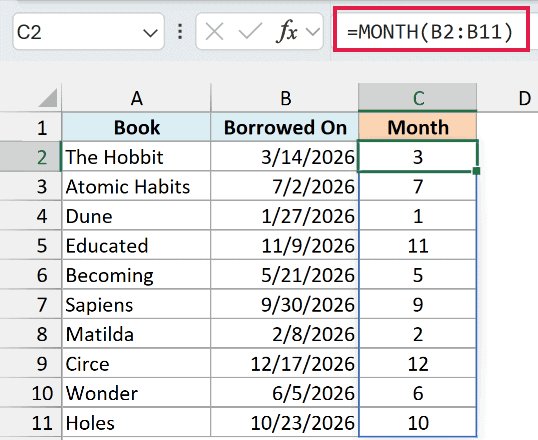Select Month cell showing 12 for Circe
This screenshot has height=440, width=538.
click(x=418, y=363)
